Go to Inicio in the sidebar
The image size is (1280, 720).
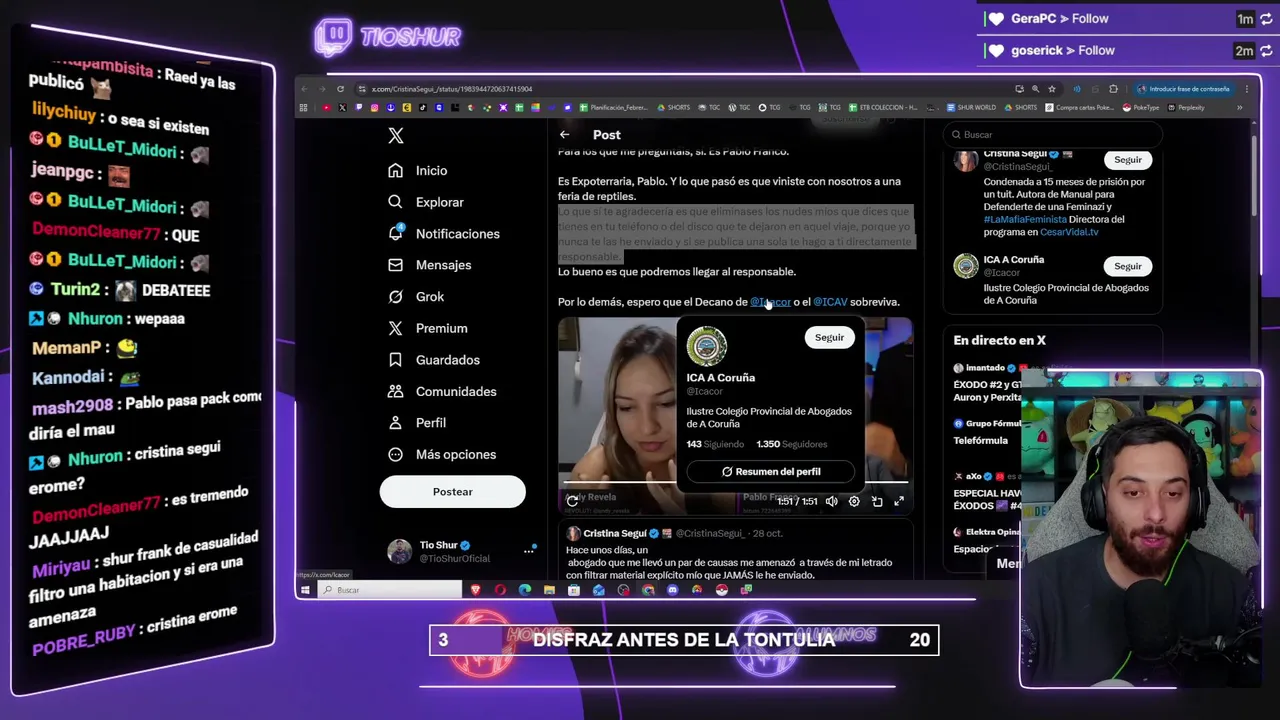point(419,171)
